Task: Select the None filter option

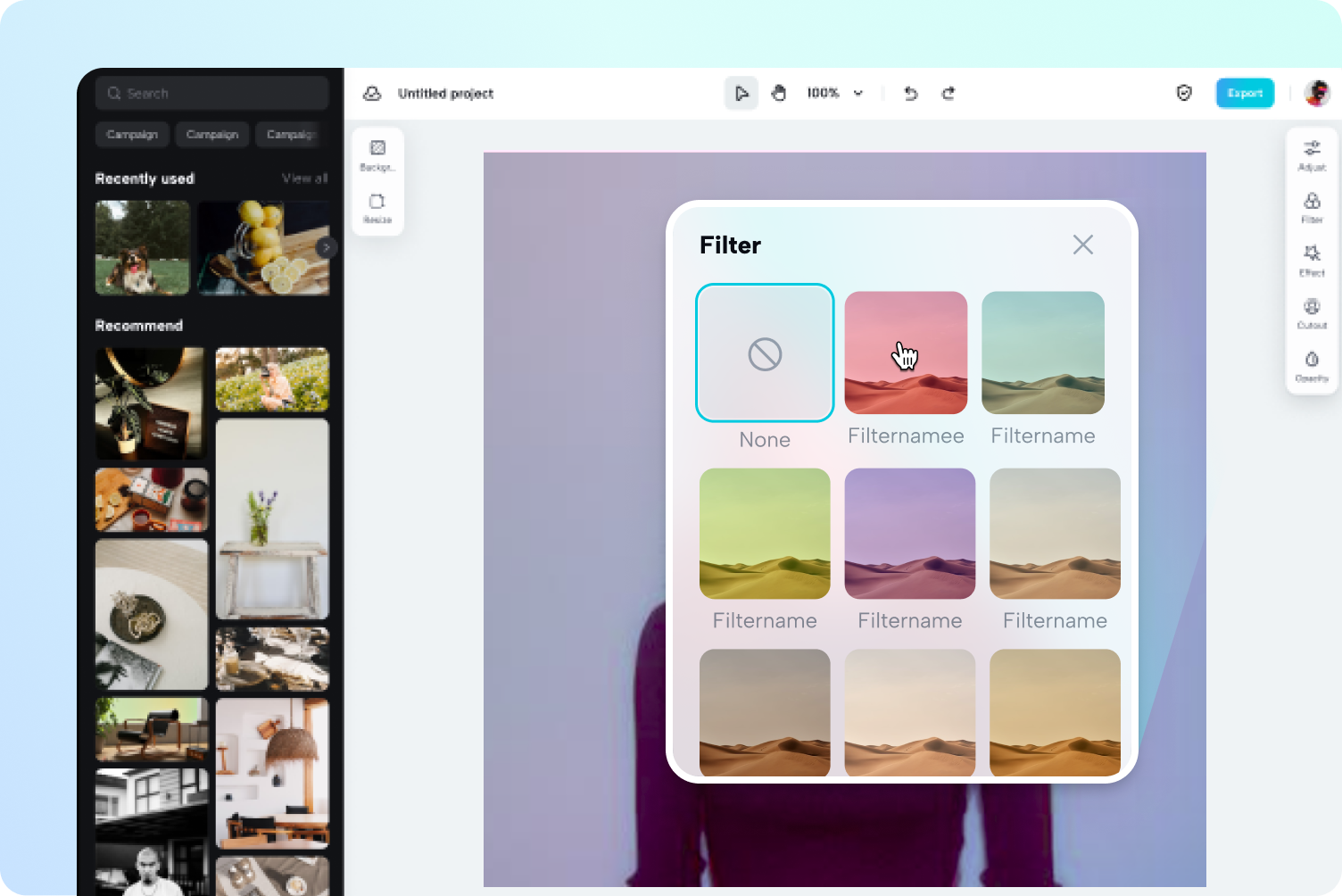Action: [764, 353]
